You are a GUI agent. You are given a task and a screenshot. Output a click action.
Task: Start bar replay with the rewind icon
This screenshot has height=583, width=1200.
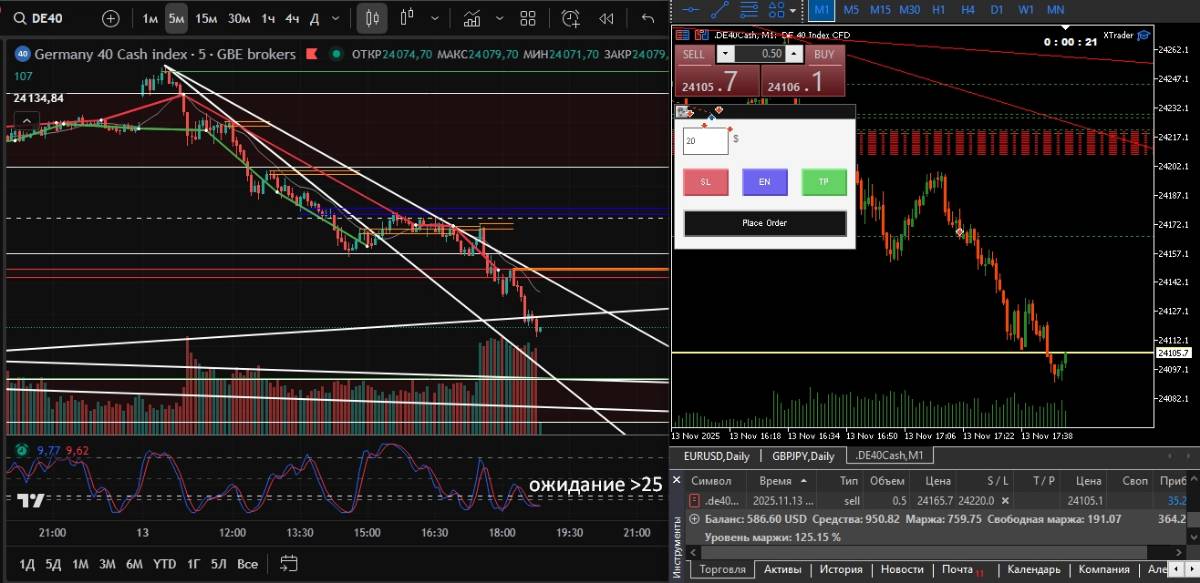pyautogui.click(x=606, y=18)
